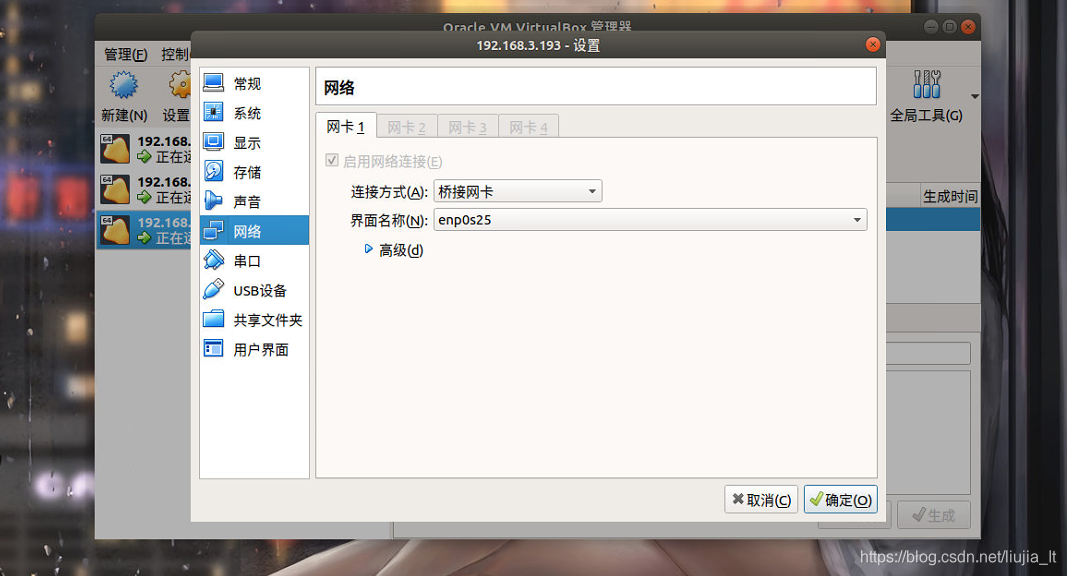Select the second 192.168 VM icon in Manager list
The width and height of the screenshot is (1067, 576).
(115, 189)
